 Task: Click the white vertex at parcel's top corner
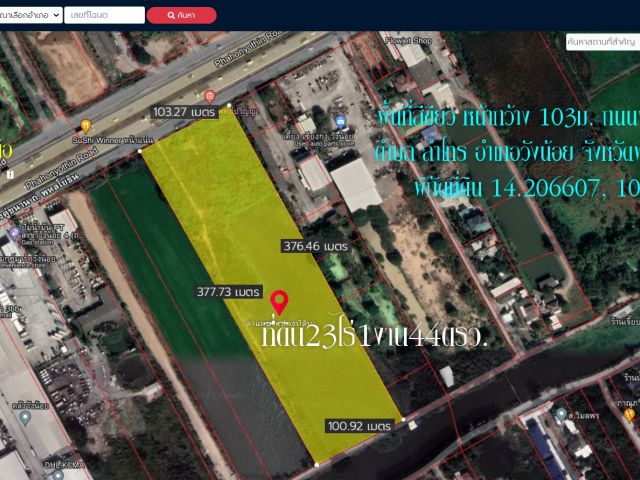pyautogui.click(x=229, y=105)
